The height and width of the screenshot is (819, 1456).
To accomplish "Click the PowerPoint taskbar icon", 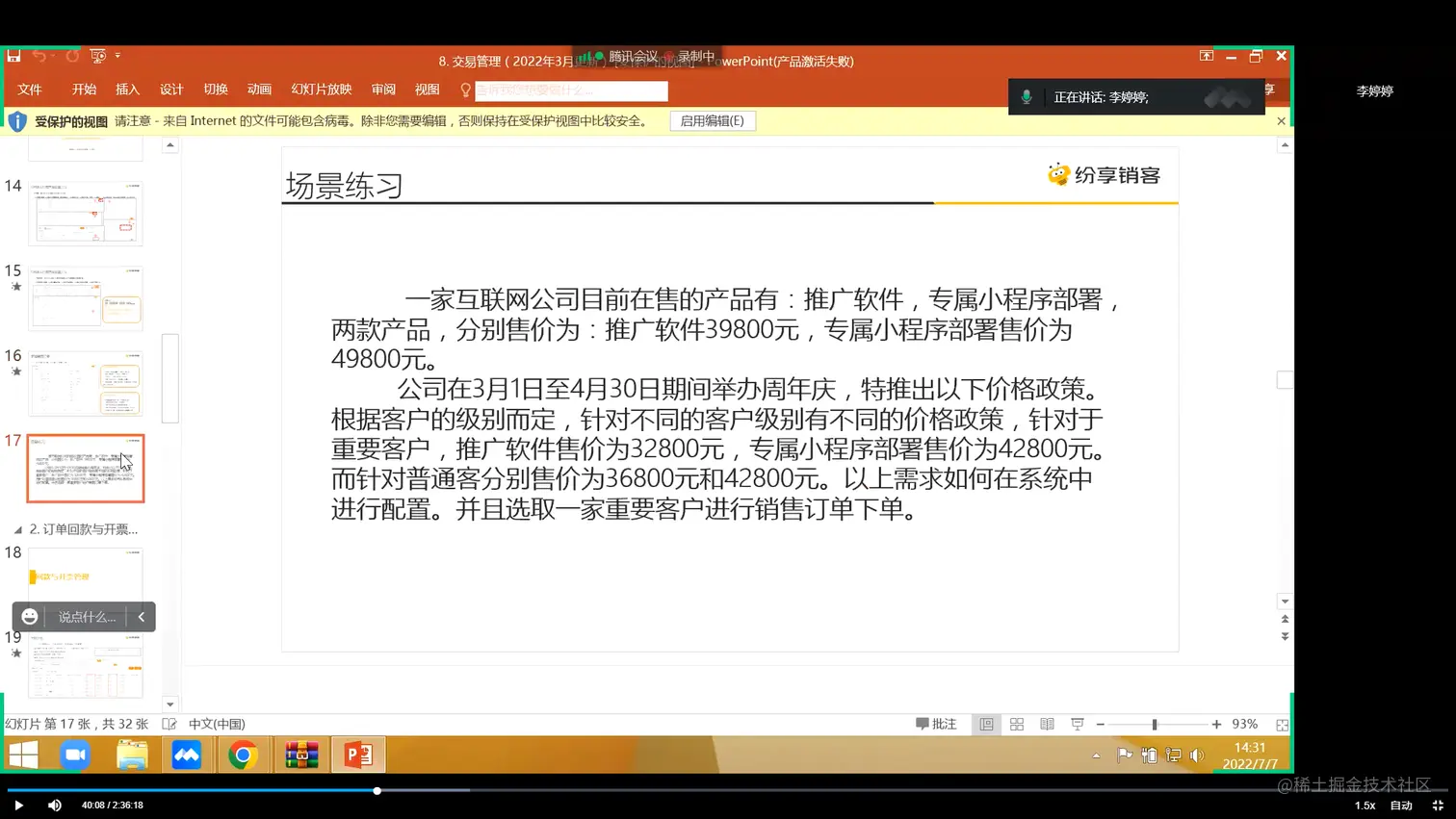I will pyautogui.click(x=358, y=755).
